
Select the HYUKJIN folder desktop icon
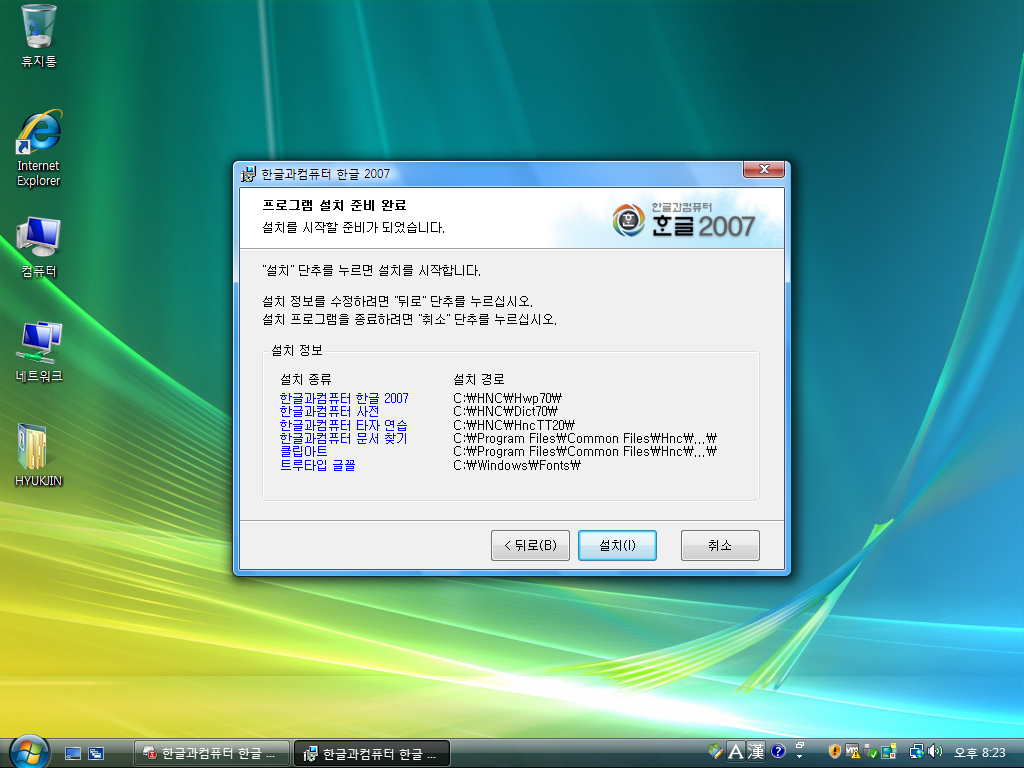point(39,455)
